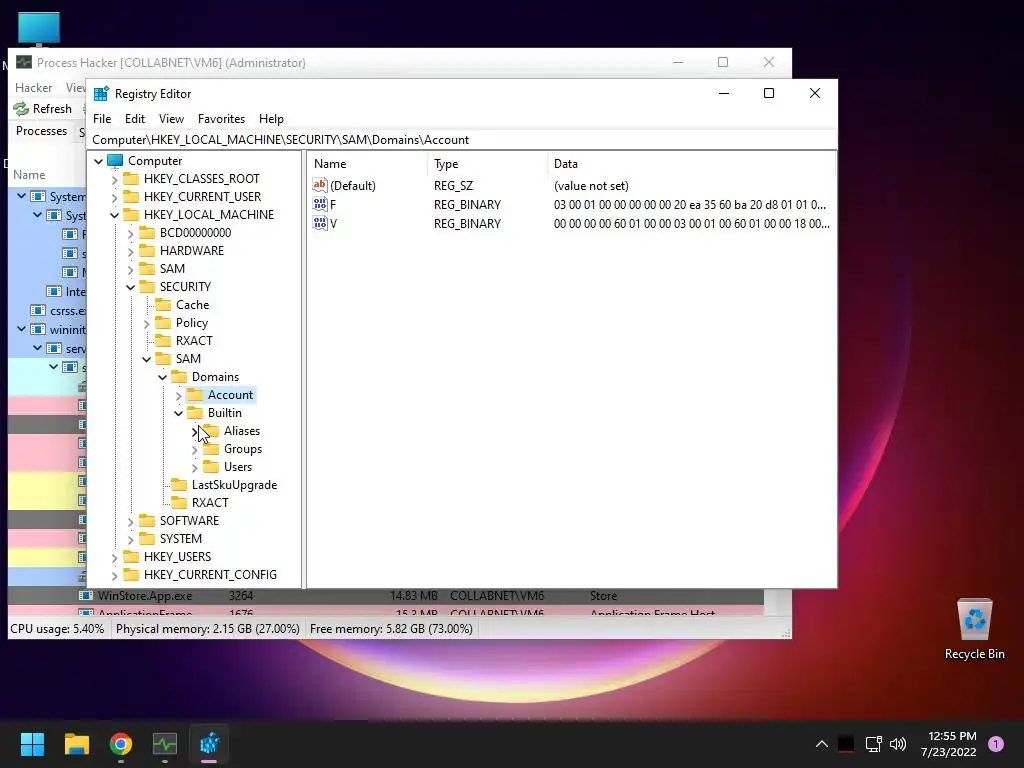Select the HKEY_CURRENT_CONFIG key
The image size is (1024, 768).
coord(210,575)
